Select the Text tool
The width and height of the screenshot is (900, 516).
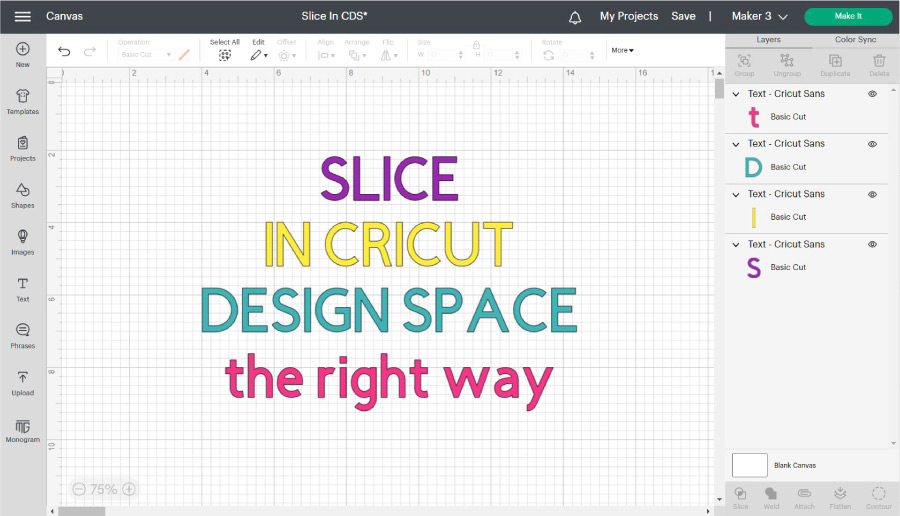22,290
